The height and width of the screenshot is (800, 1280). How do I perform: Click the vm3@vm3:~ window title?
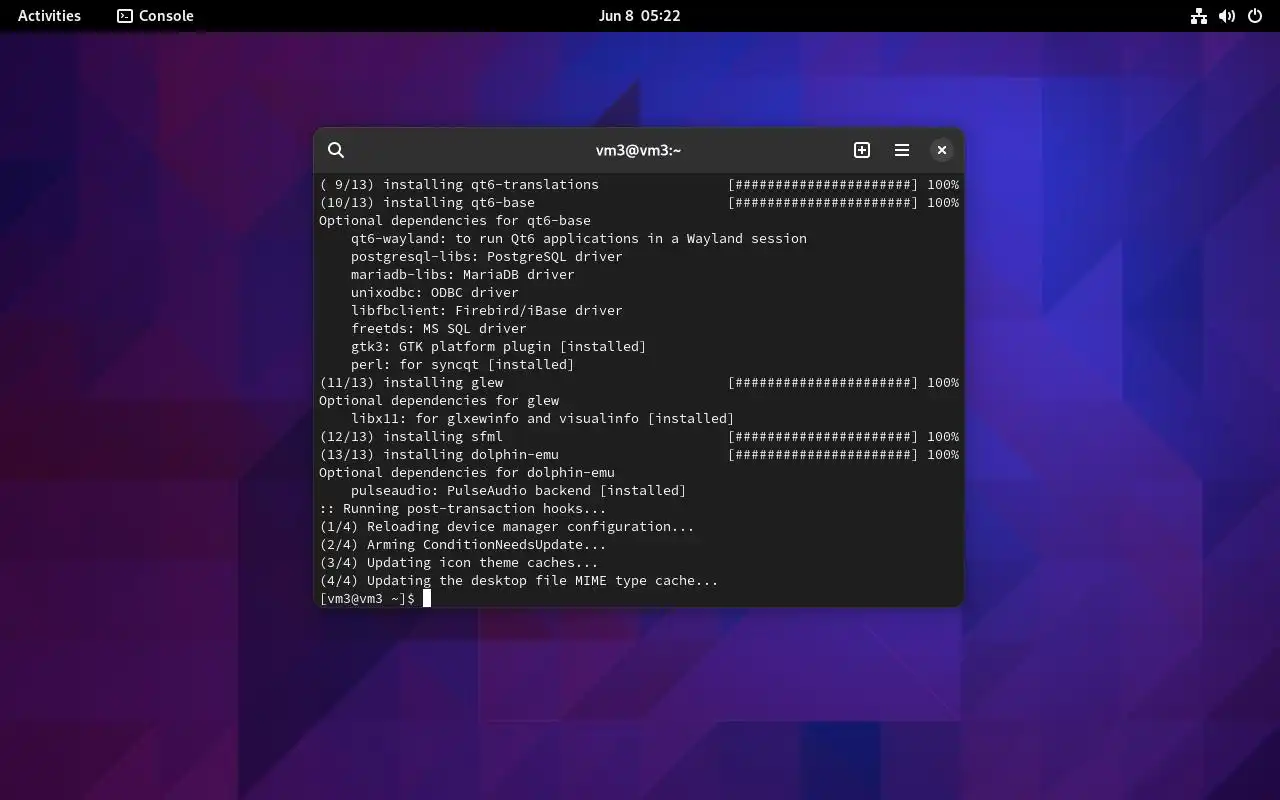coord(638,150)
